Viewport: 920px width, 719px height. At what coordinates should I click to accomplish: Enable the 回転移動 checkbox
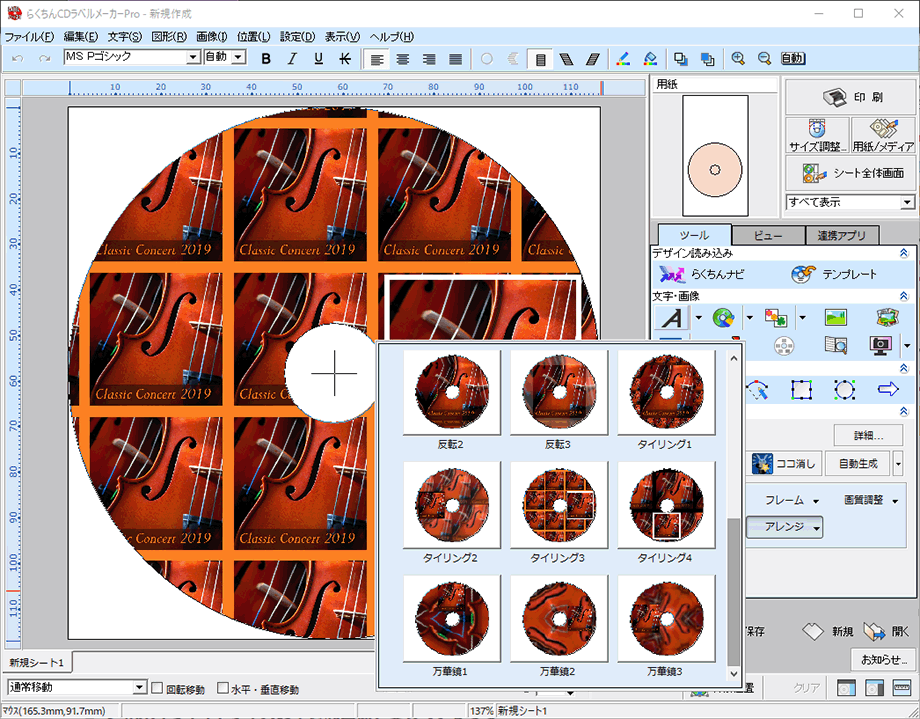(x=157, y=688)
